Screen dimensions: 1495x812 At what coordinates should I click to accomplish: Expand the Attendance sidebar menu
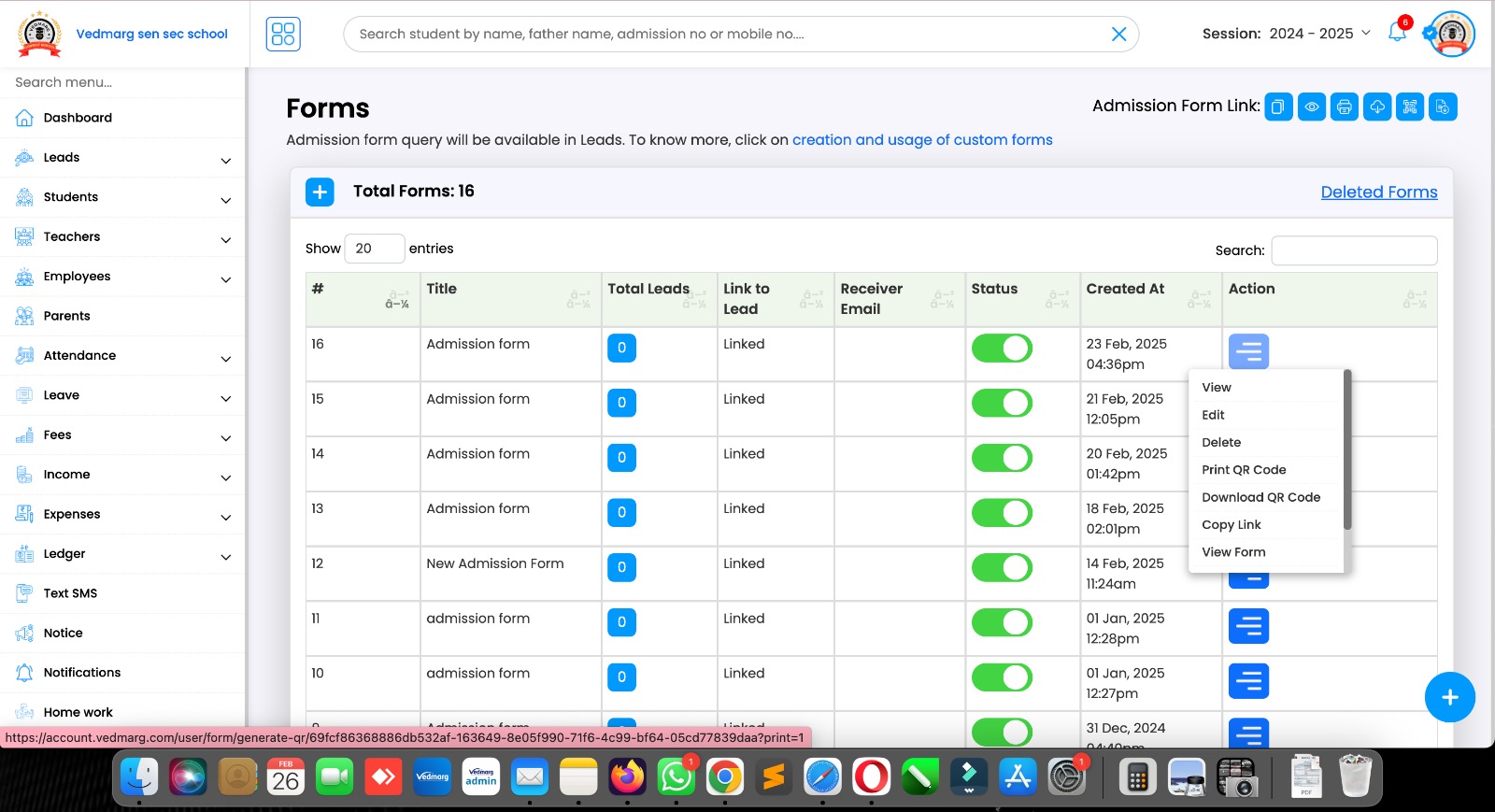pos(122,356)
